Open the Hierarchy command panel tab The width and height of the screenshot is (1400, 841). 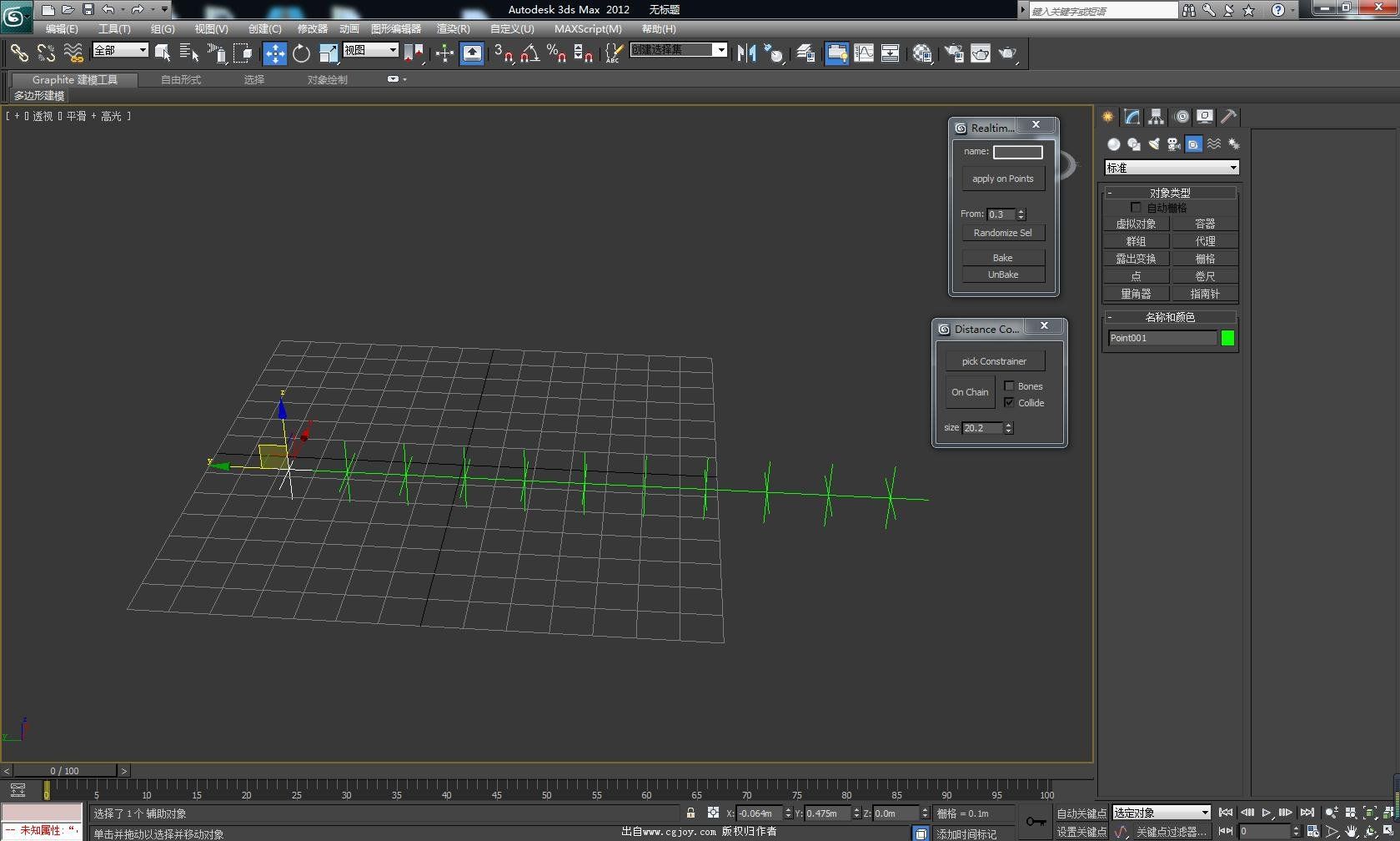click(1156, 117)
